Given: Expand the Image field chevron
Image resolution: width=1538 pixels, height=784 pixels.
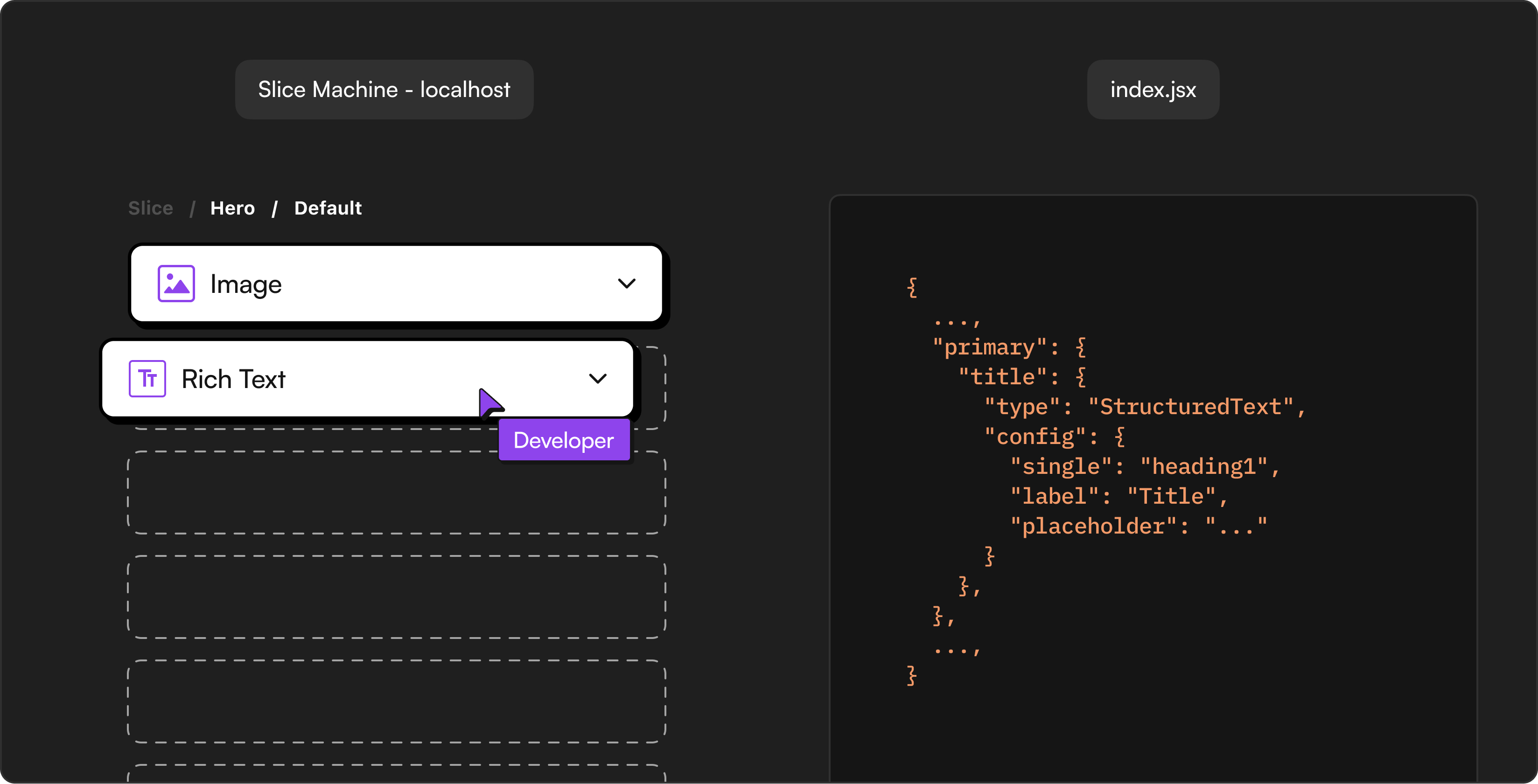Looking at the screenshot, I should tap(626, 284).
